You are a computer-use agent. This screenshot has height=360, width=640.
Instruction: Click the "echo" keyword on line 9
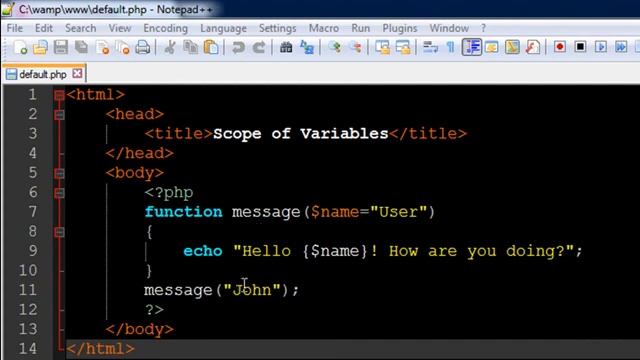pos(203,251)
